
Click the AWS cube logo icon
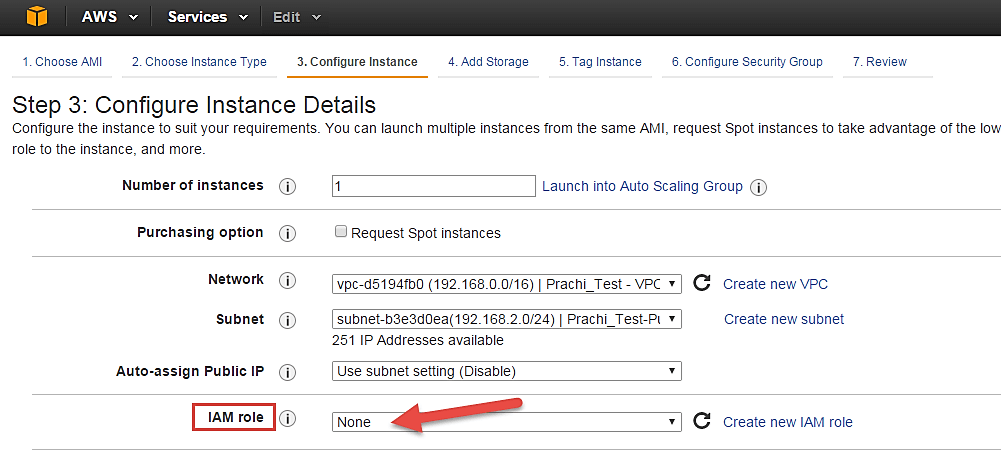click(x=36, y=17)
